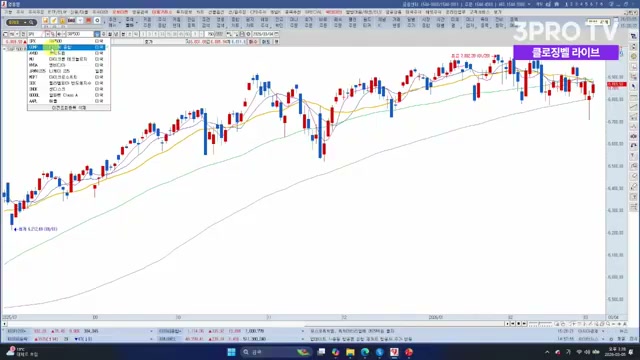Pick the NVDA Nvidia row in the dropdown

coord(68,65)
